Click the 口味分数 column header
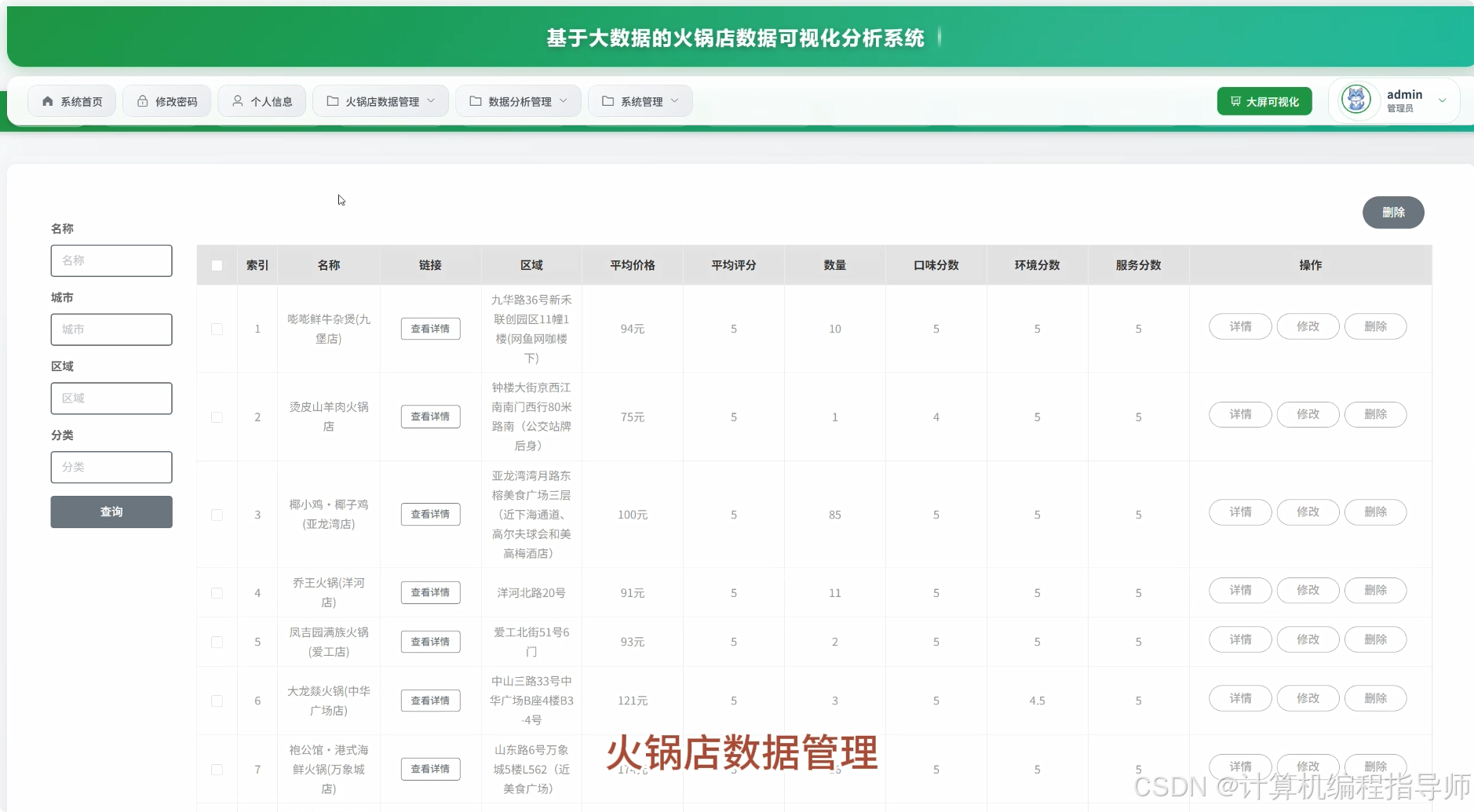 click(936, 265)
